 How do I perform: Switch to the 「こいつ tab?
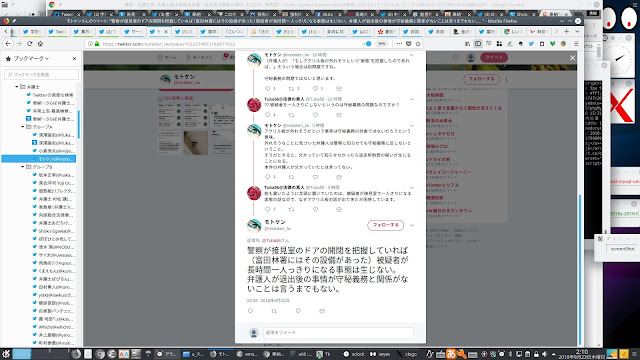[x=235, y=31]
